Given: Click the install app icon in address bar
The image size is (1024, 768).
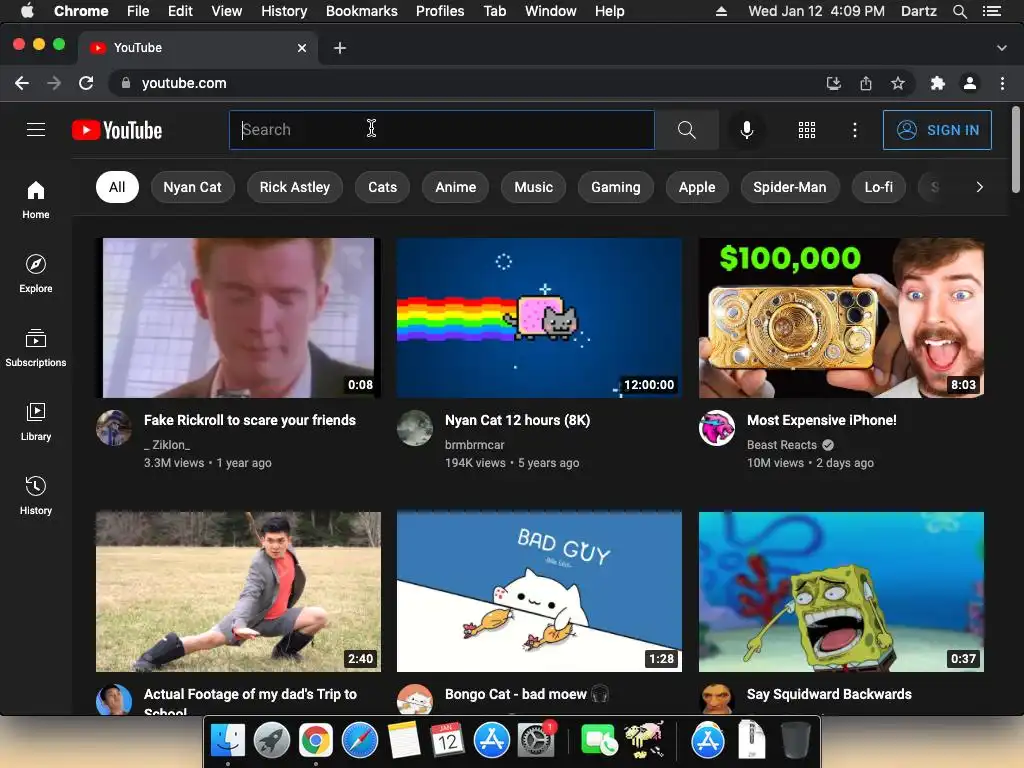Looking at the screenshot, I should (834, 83).
